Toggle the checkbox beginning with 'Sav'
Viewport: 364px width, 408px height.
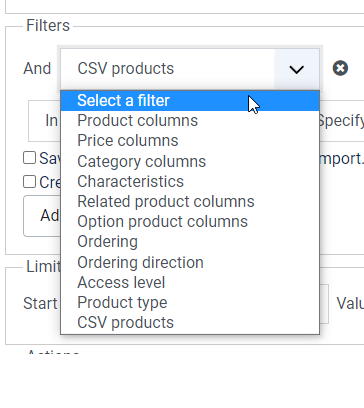(29, 158)
